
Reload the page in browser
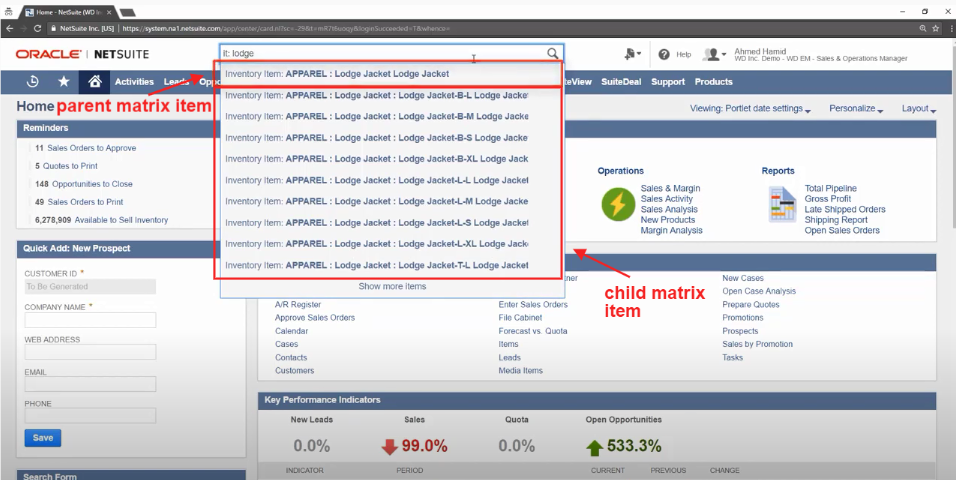tap(37, 28)
